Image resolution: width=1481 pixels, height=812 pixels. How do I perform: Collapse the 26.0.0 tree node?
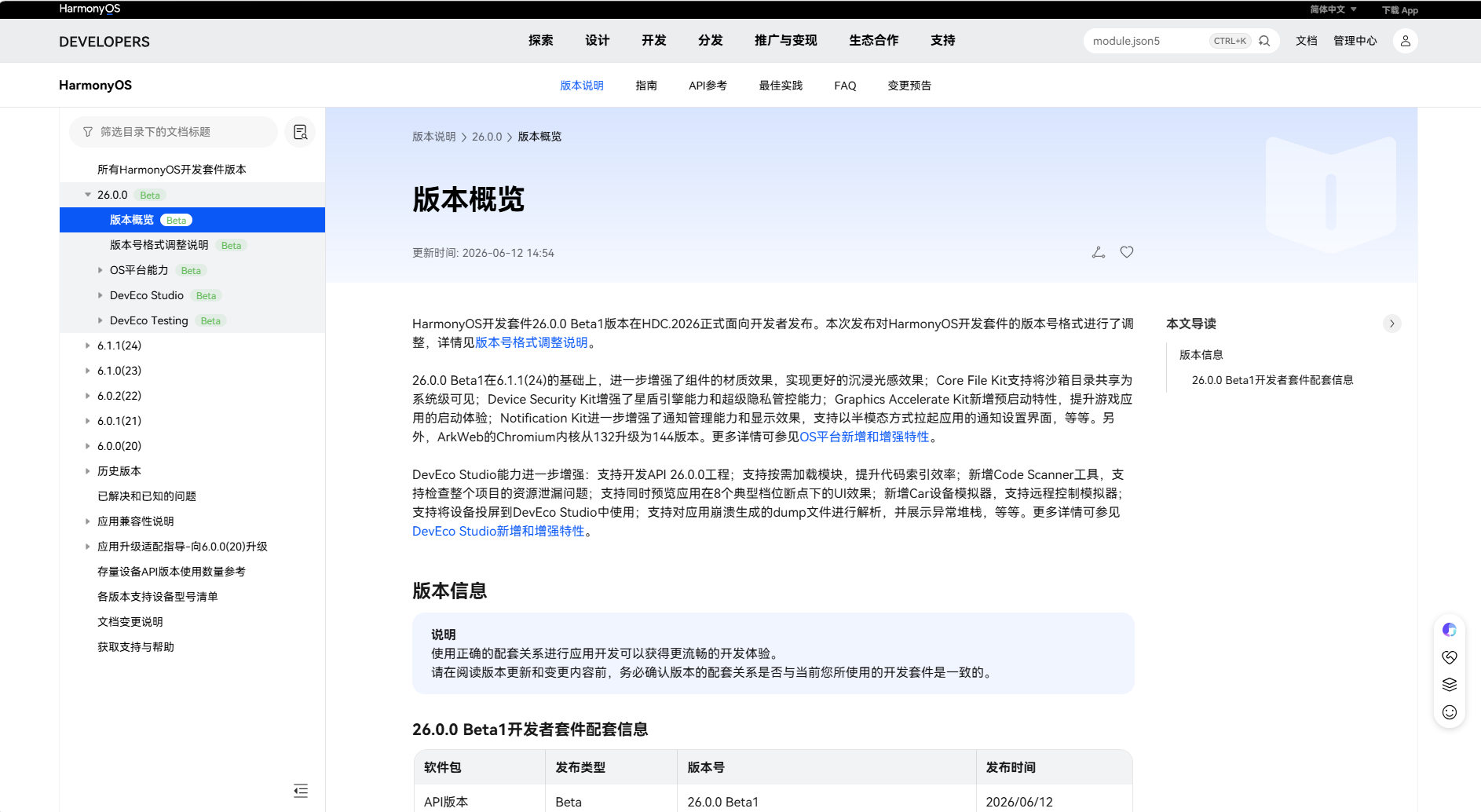pos(88,195)
